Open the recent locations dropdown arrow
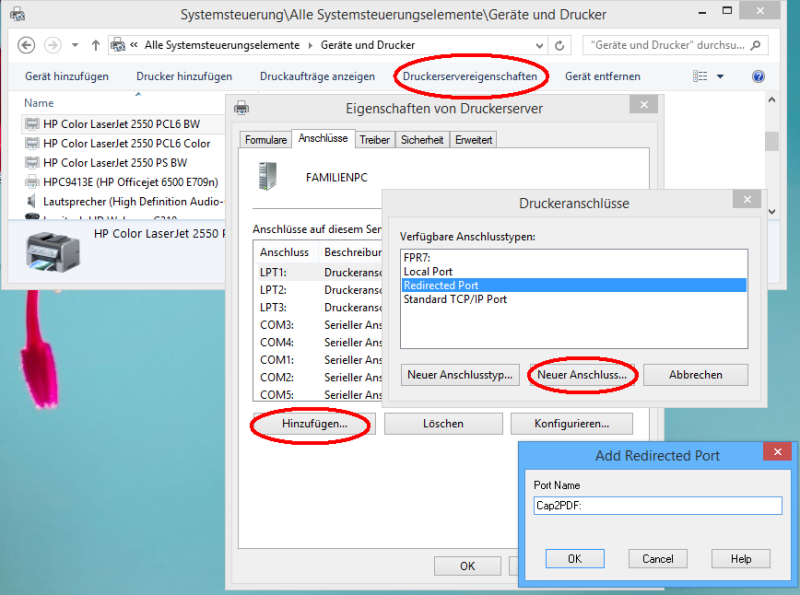 [75, 46]
